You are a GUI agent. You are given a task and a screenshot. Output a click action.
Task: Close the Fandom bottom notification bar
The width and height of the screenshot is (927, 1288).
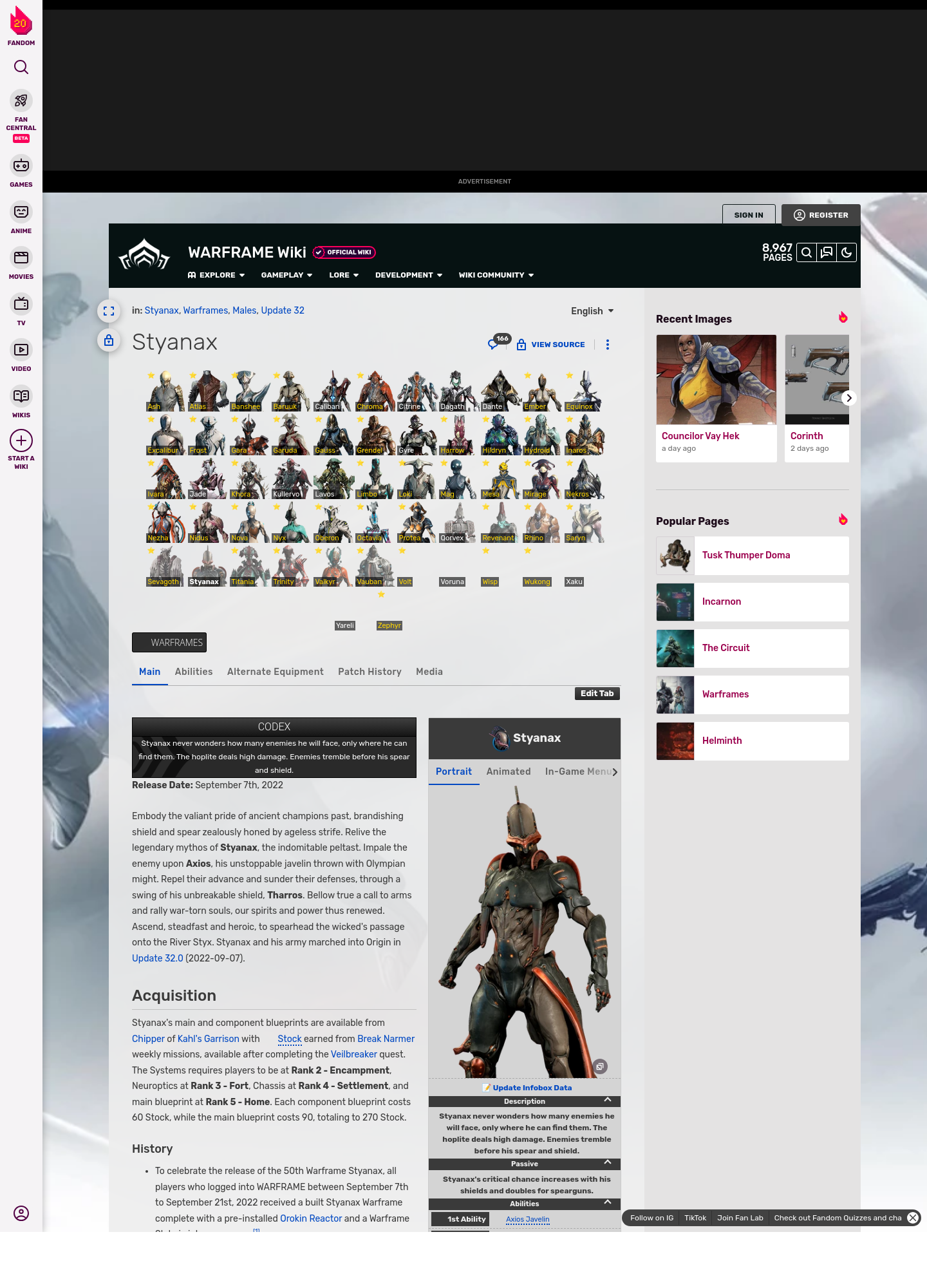pos(913,1218)
